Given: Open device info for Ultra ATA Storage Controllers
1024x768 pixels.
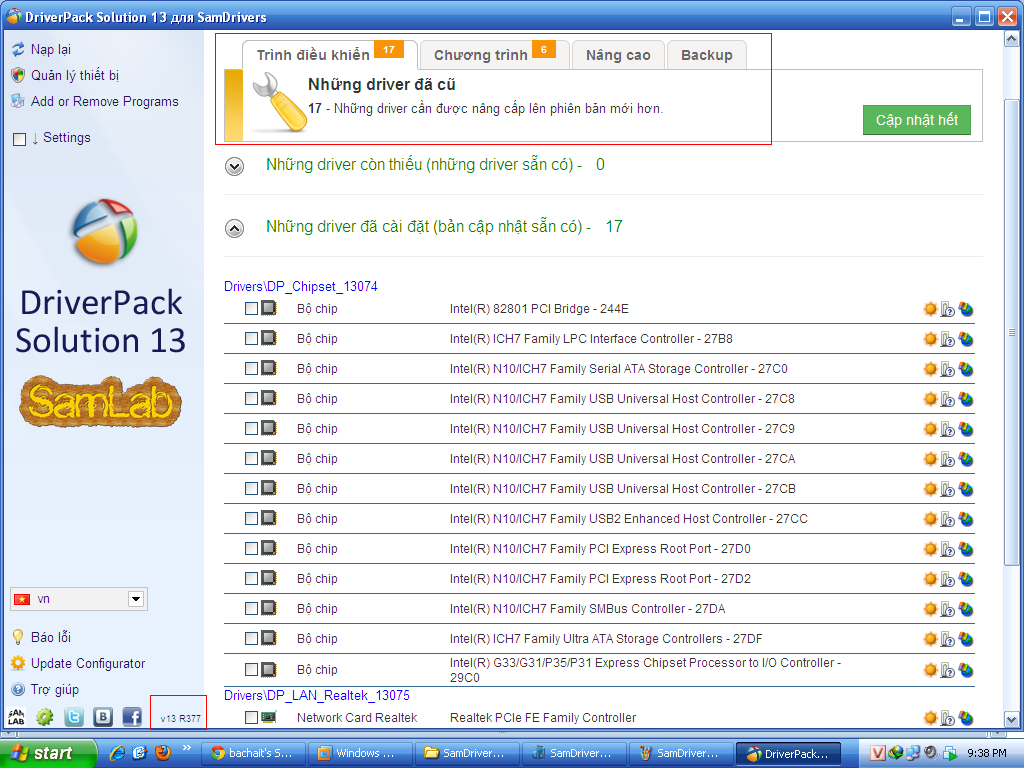Looking at the screenshot, I should pos(948,639).
